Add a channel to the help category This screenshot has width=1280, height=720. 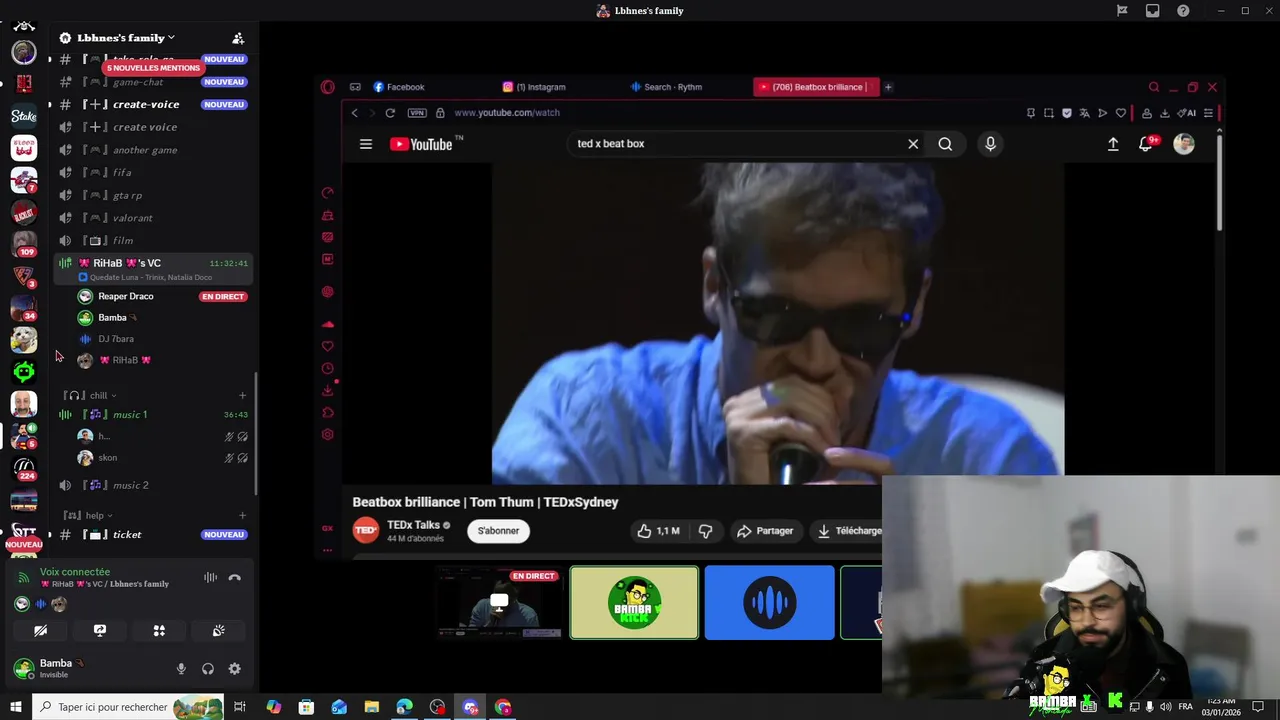tap(242, 515)
